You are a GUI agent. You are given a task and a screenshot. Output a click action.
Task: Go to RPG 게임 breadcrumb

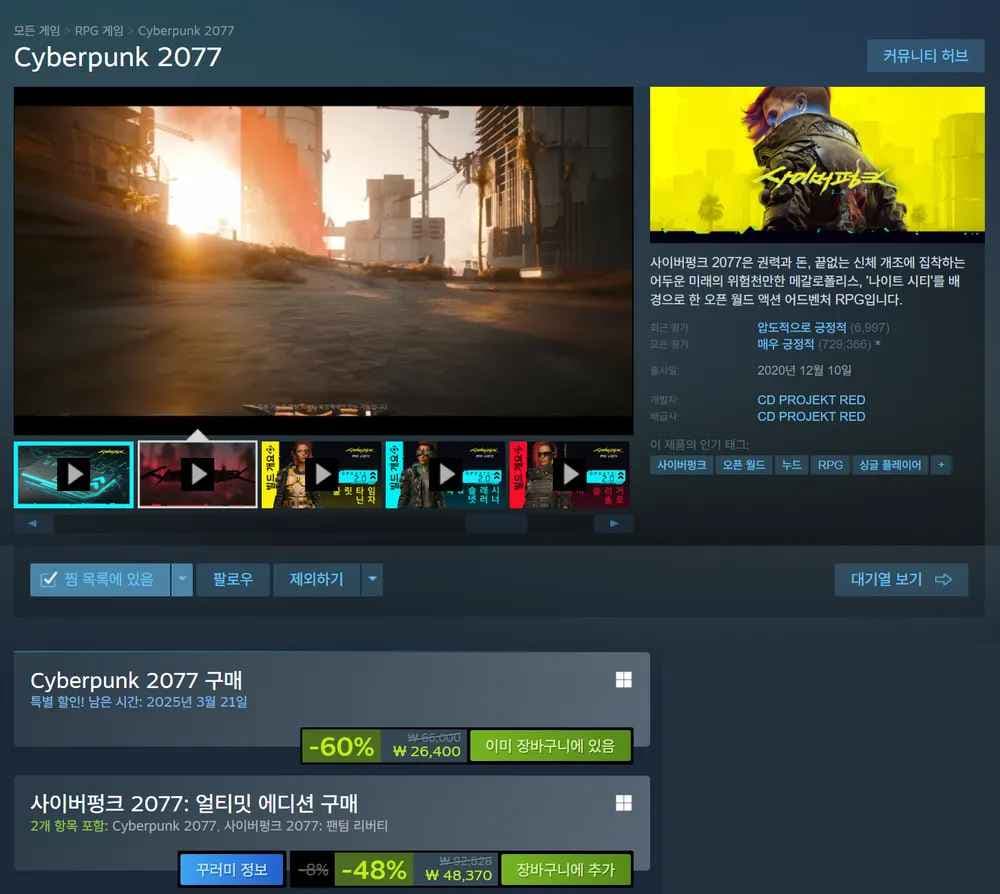point(99,31)
